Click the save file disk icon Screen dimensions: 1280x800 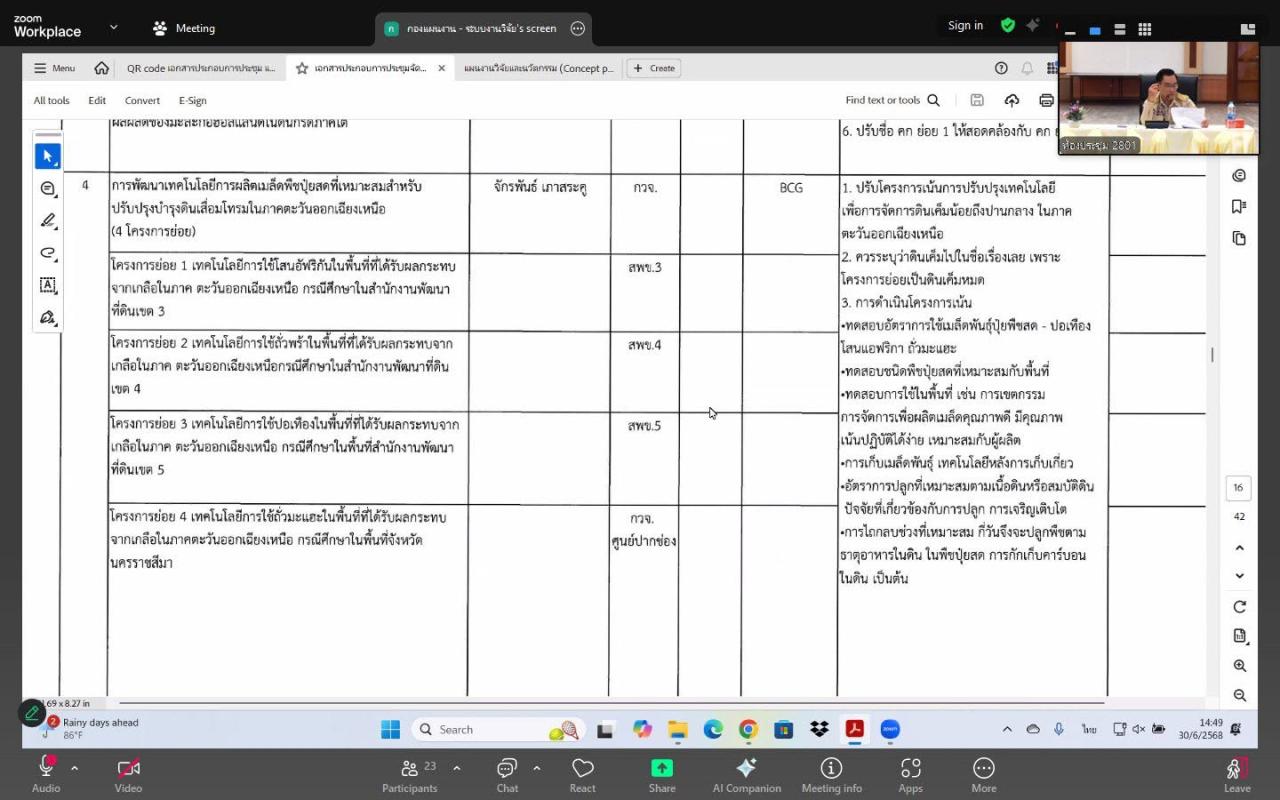(977, 100)
